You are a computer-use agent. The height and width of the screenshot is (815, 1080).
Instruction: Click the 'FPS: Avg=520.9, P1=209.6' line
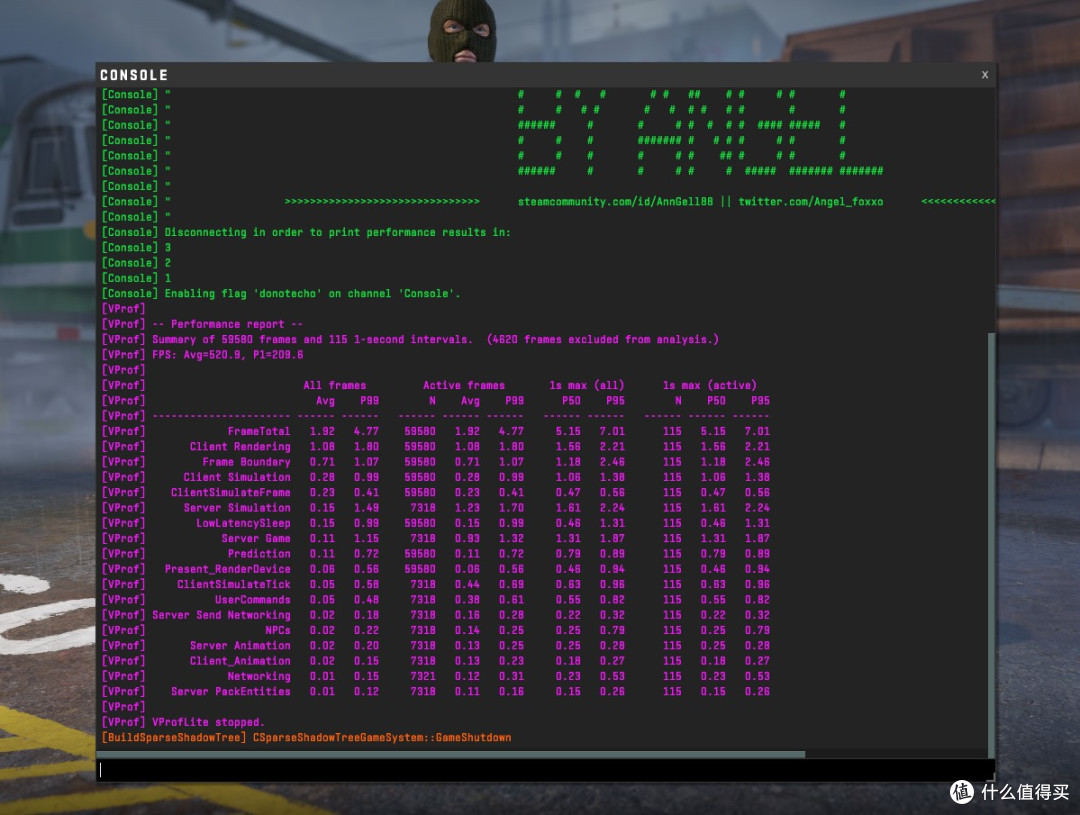point(202,354)
